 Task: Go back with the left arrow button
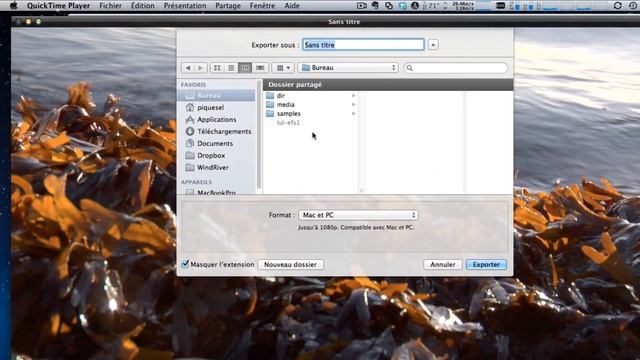tap(188, 68)
